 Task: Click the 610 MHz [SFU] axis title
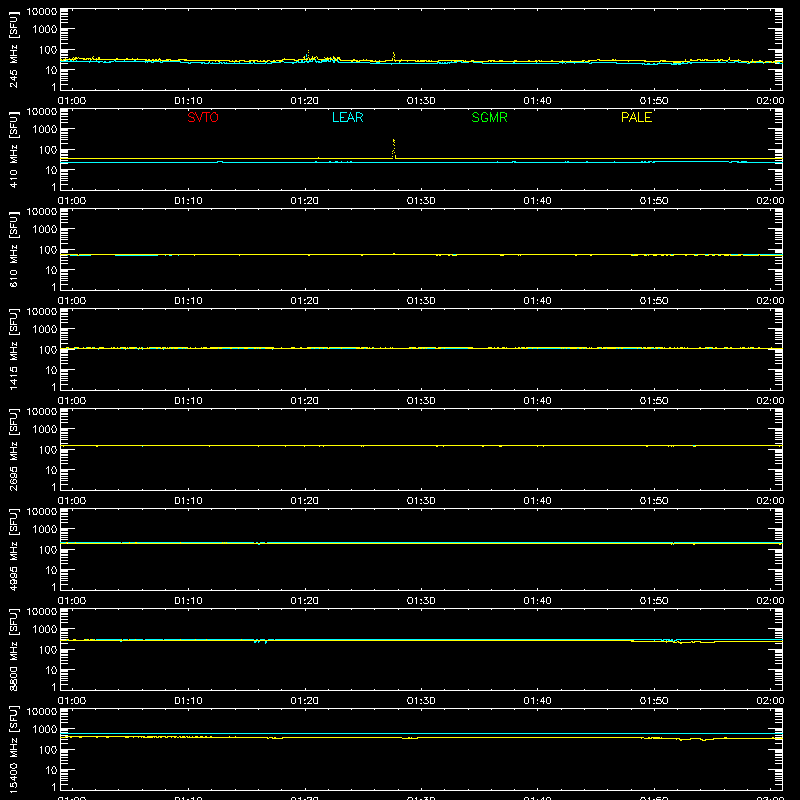(x=13, y=249)
